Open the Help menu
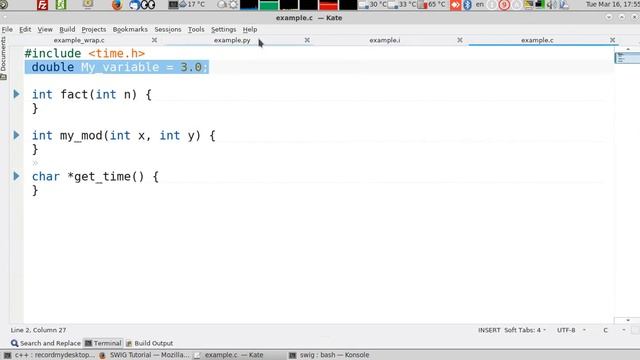This screenshot has width=640, height=360. pyautogui.click(x=250, y=29)
